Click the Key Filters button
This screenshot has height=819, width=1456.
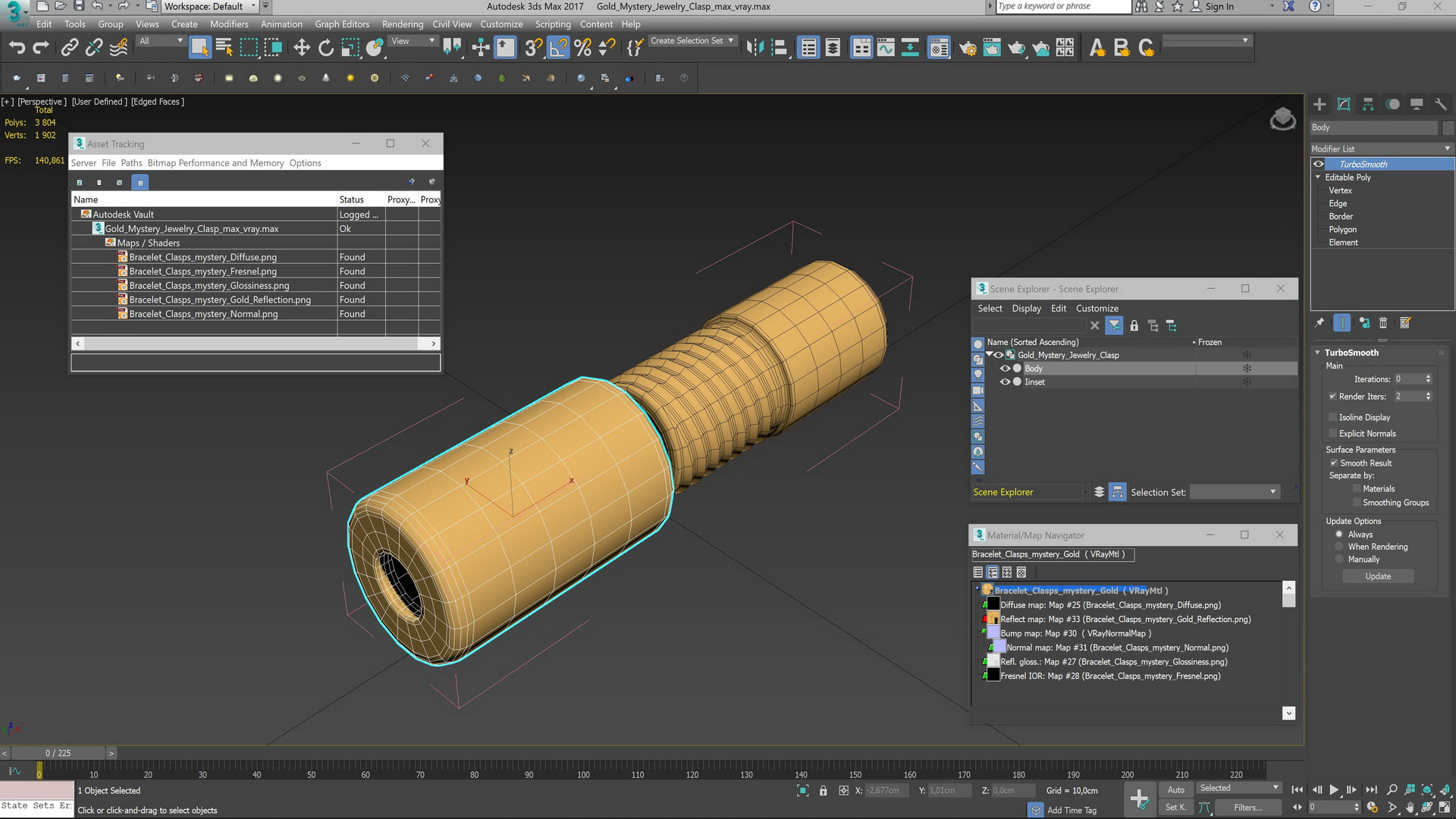[x=1247, y=808]
